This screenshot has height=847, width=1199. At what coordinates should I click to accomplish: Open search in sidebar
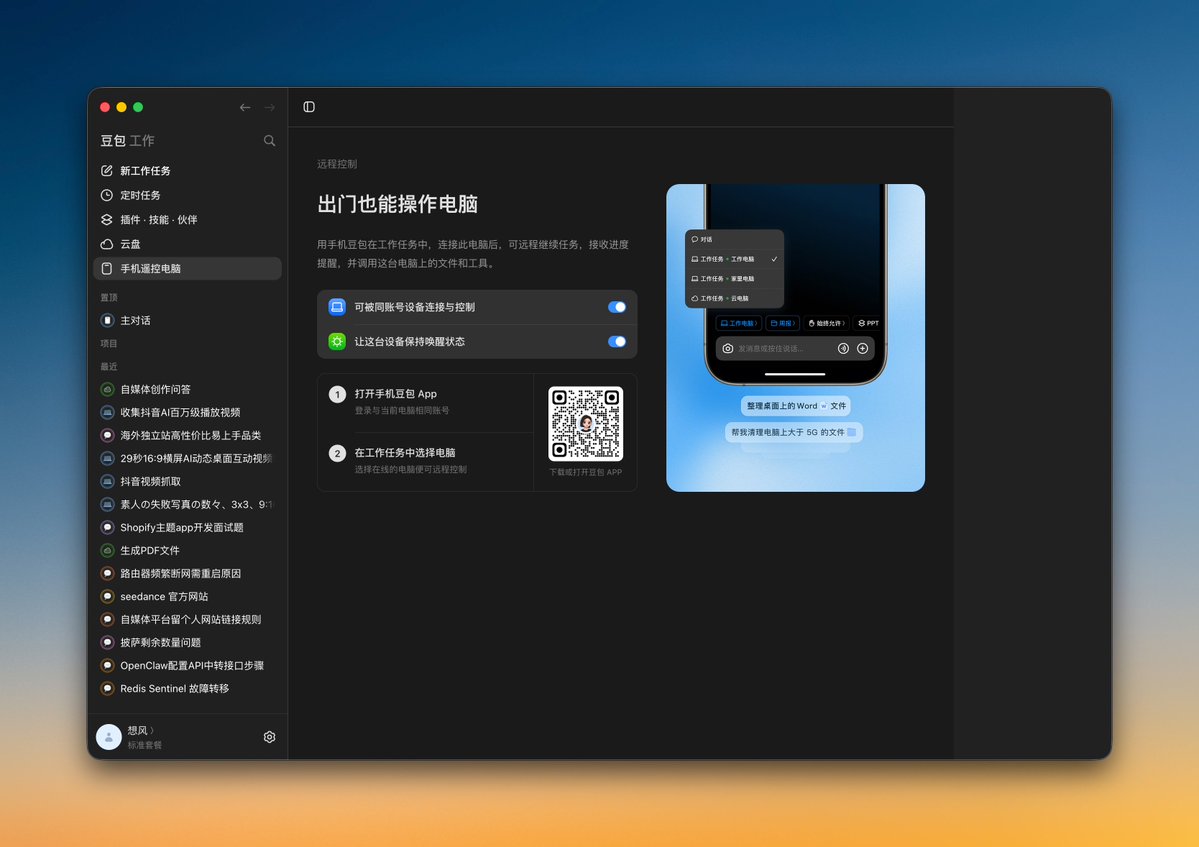click(269, 141)
